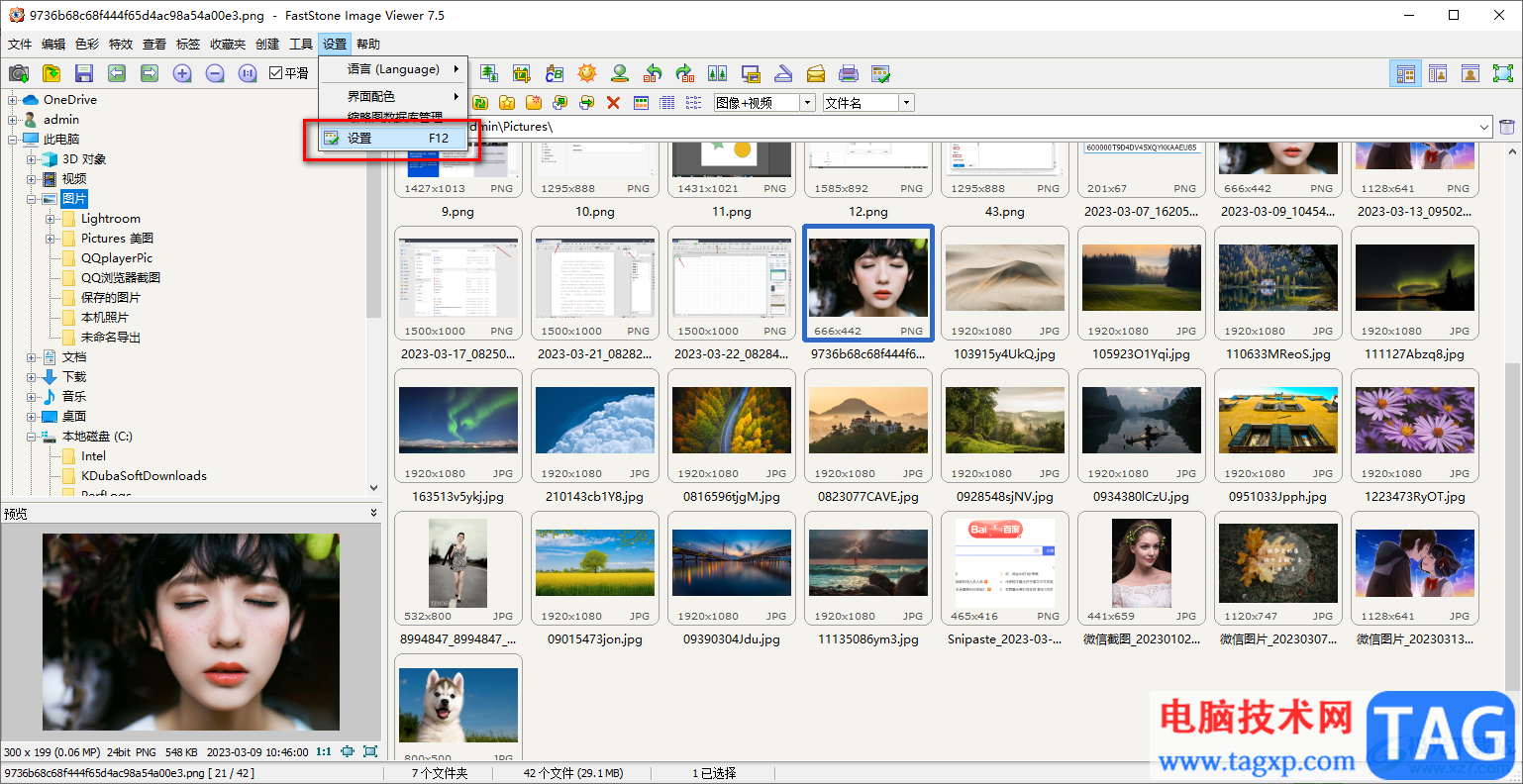Click the preview fit-to-window icon
This screenshot has height=784, width=1523.
pos(348,751)
